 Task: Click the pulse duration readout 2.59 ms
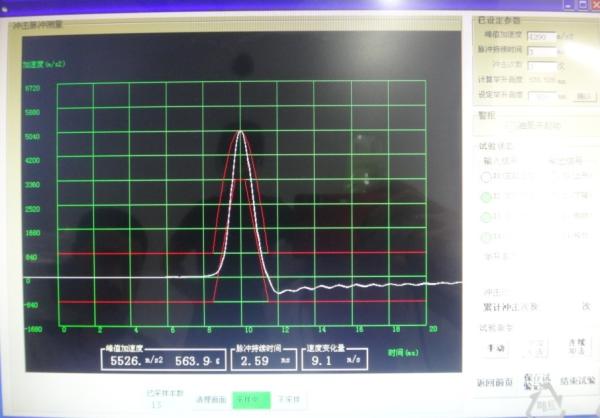pos(264,361)
